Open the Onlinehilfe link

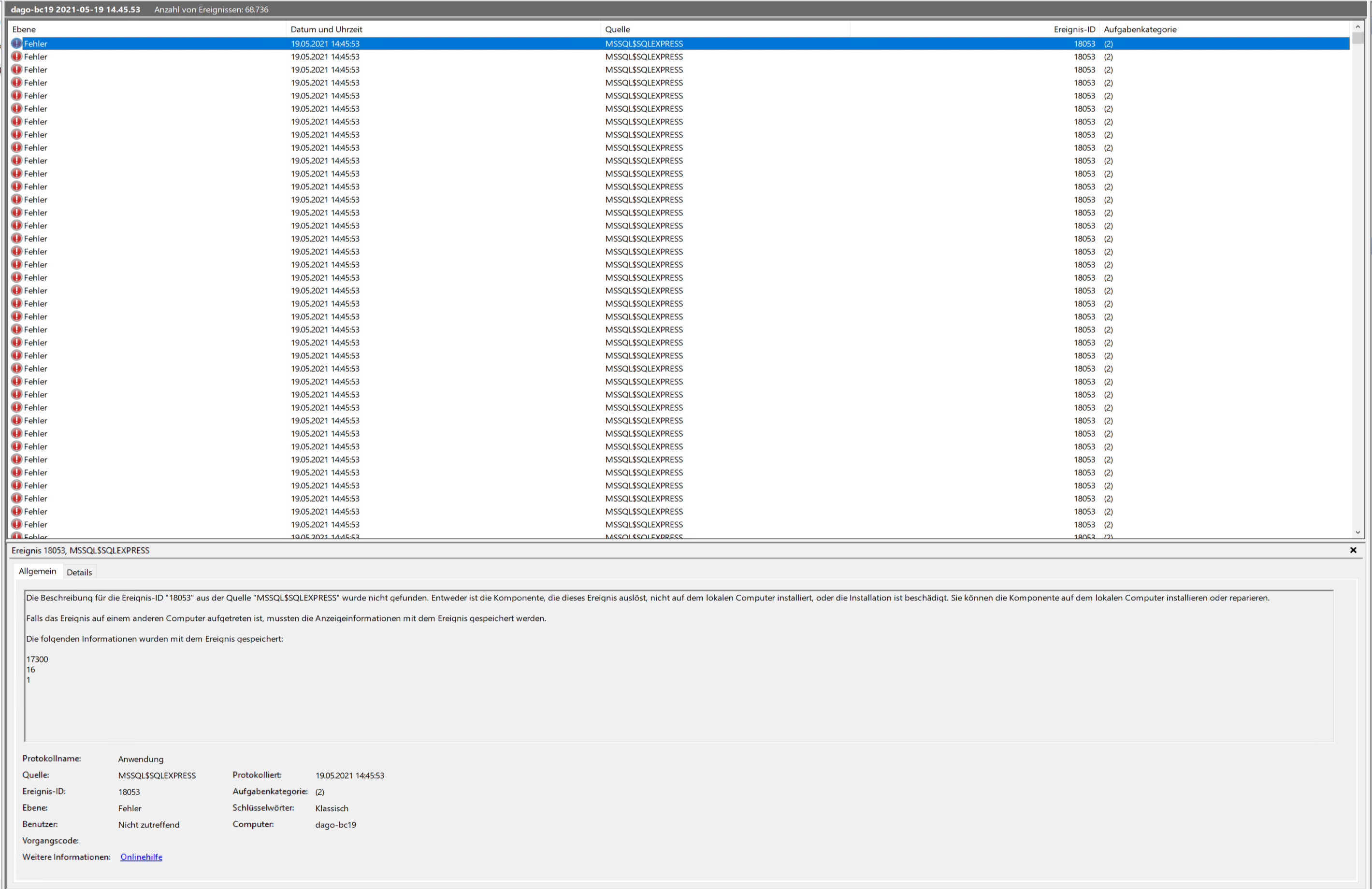(141, 857)
